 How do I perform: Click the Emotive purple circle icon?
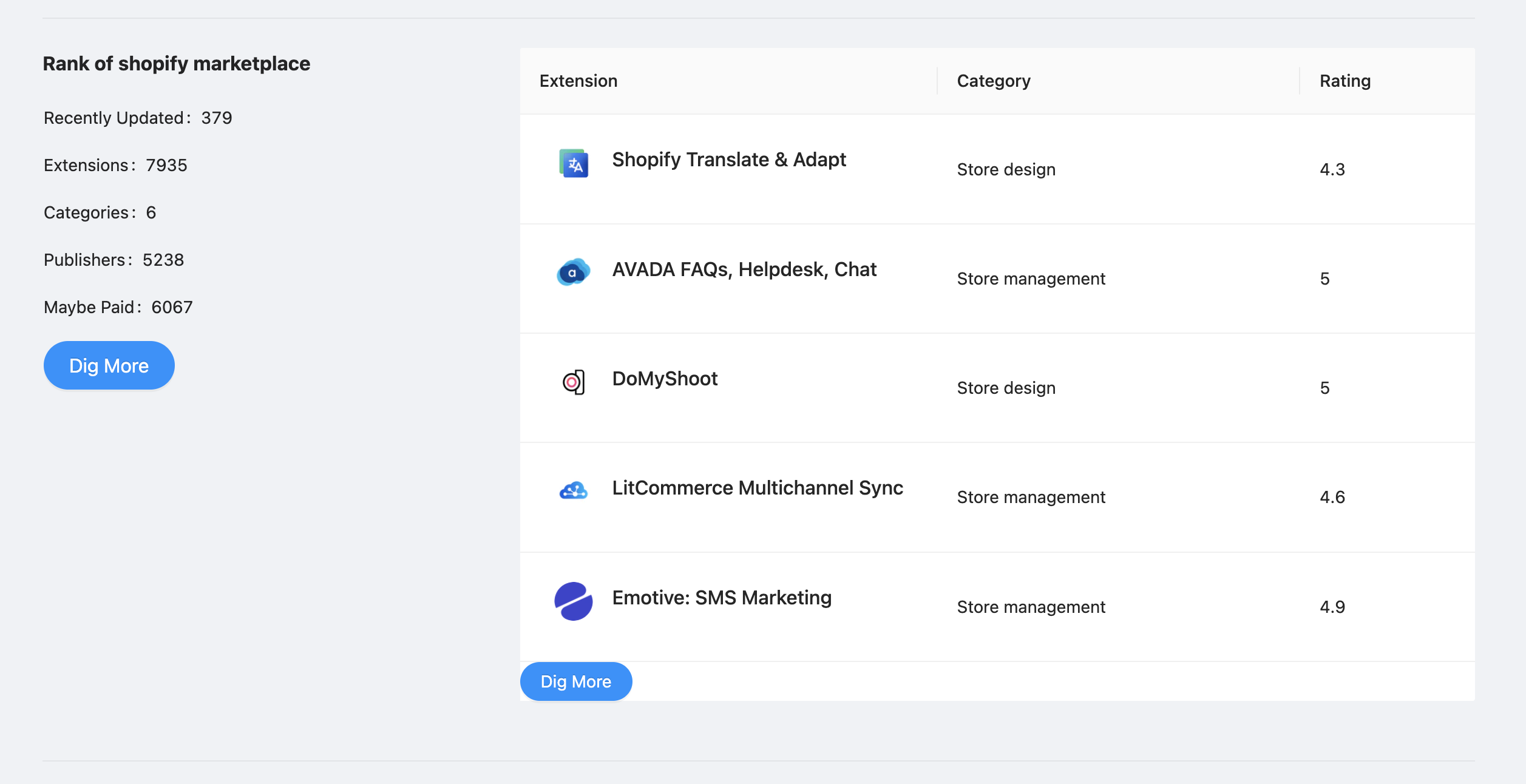point(573,601)
